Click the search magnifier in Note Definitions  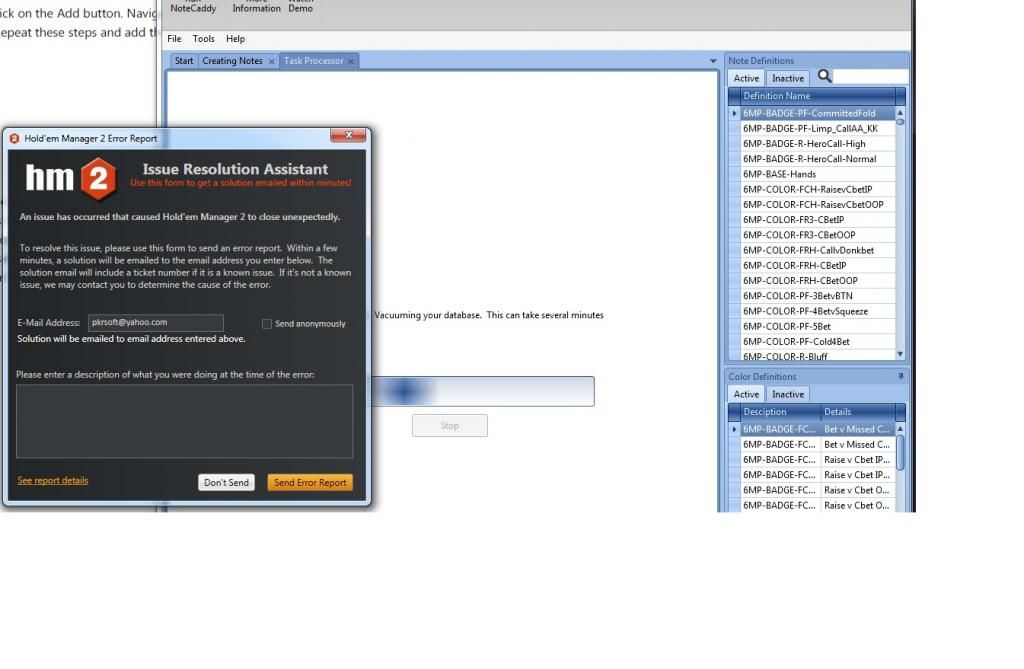tap(824, 76)
